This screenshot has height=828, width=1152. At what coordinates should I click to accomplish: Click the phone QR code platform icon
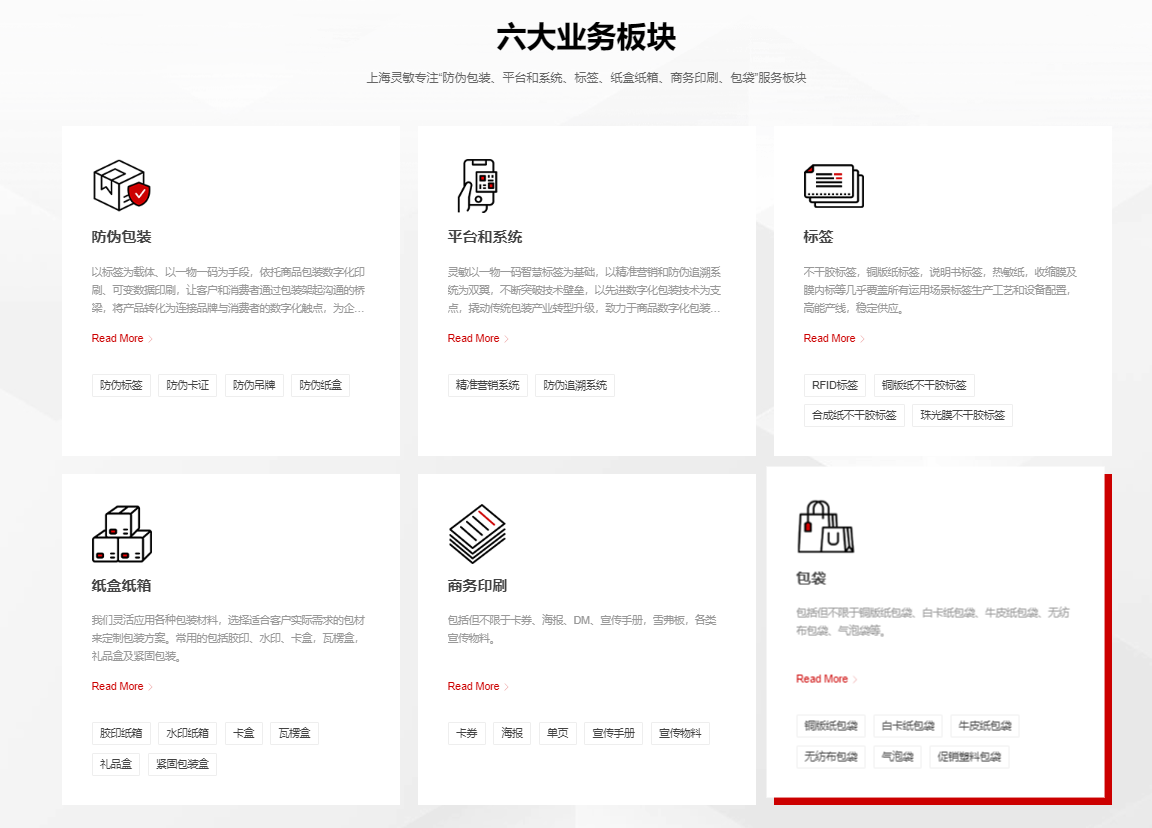477,185
